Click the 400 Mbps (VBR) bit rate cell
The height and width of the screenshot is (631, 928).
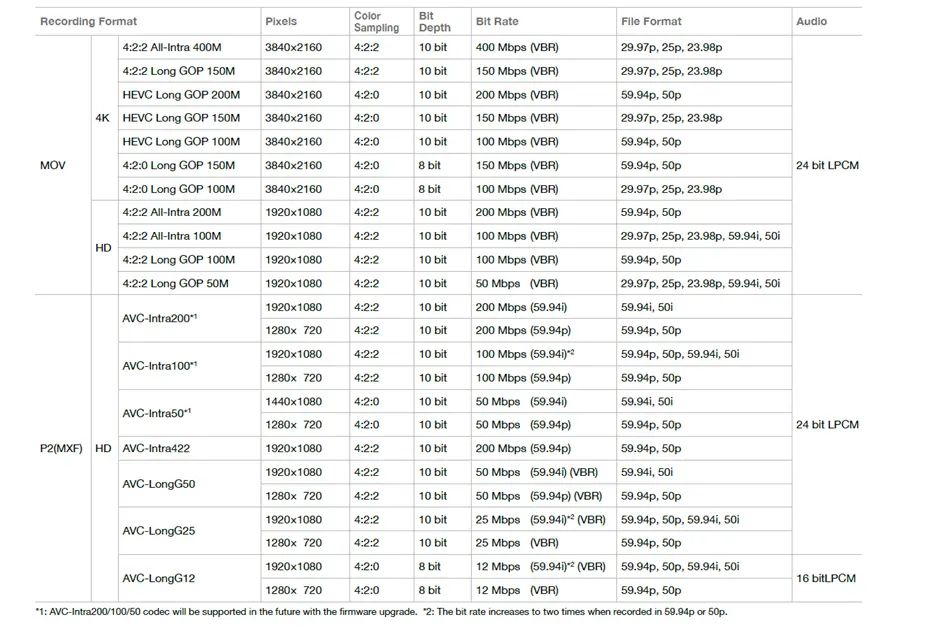tap(517, 47)
